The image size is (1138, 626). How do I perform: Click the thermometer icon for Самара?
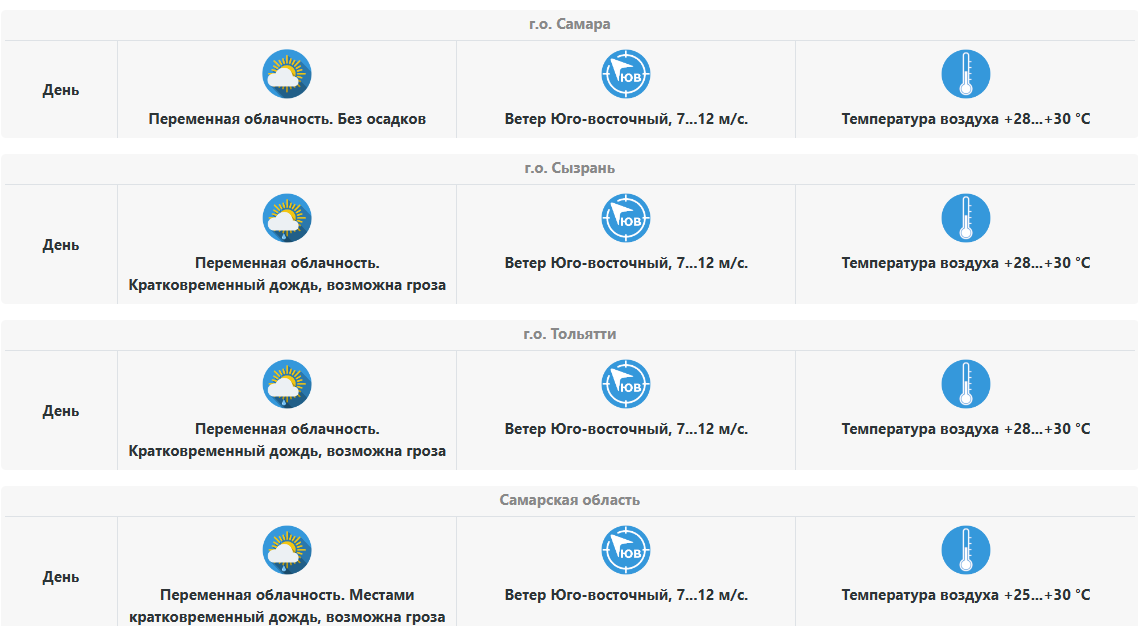[x=966, y=74]
